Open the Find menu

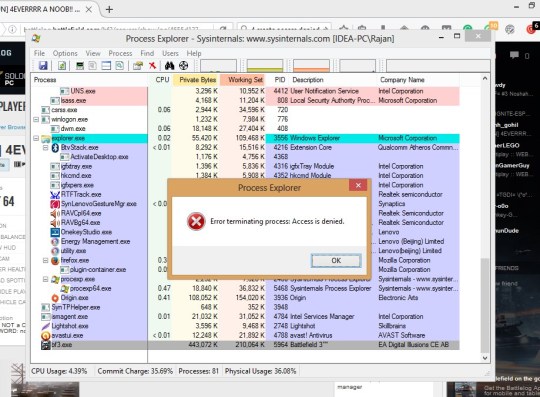(147, 53)
